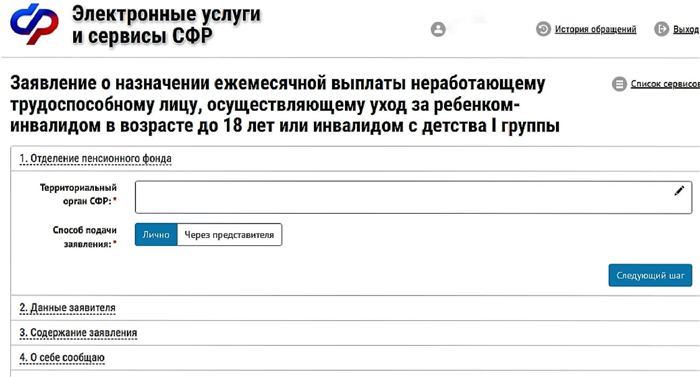
Task: Click the SFR logo icon
Action: [x=34, y=25]
